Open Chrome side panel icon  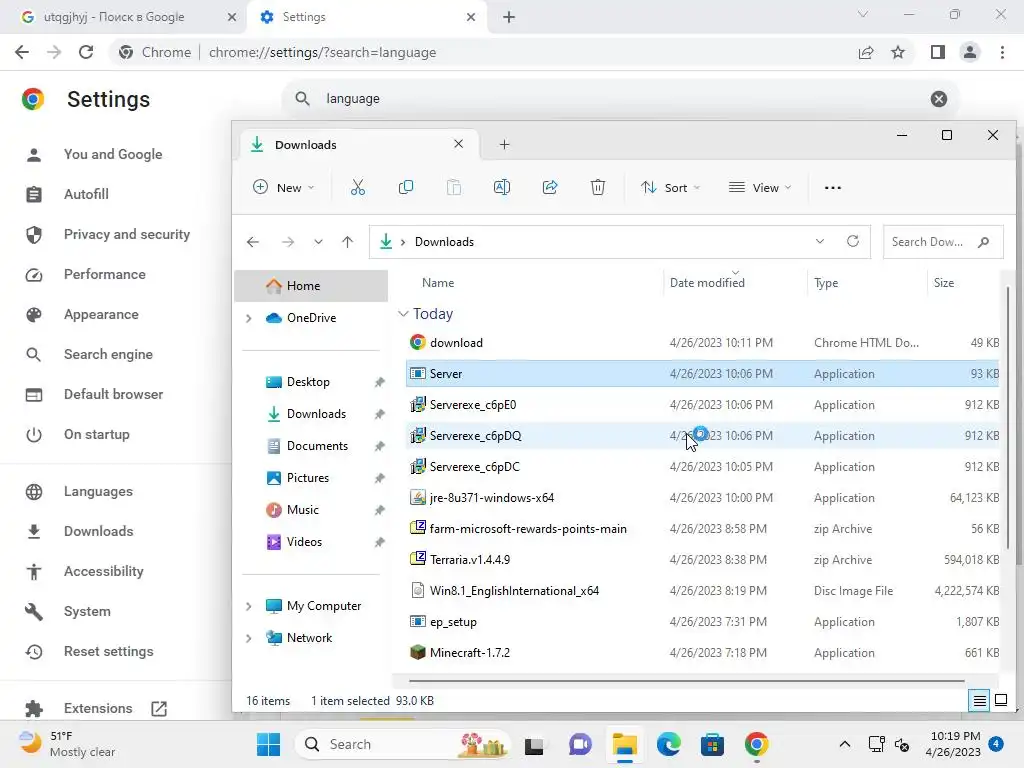[938, 52]
